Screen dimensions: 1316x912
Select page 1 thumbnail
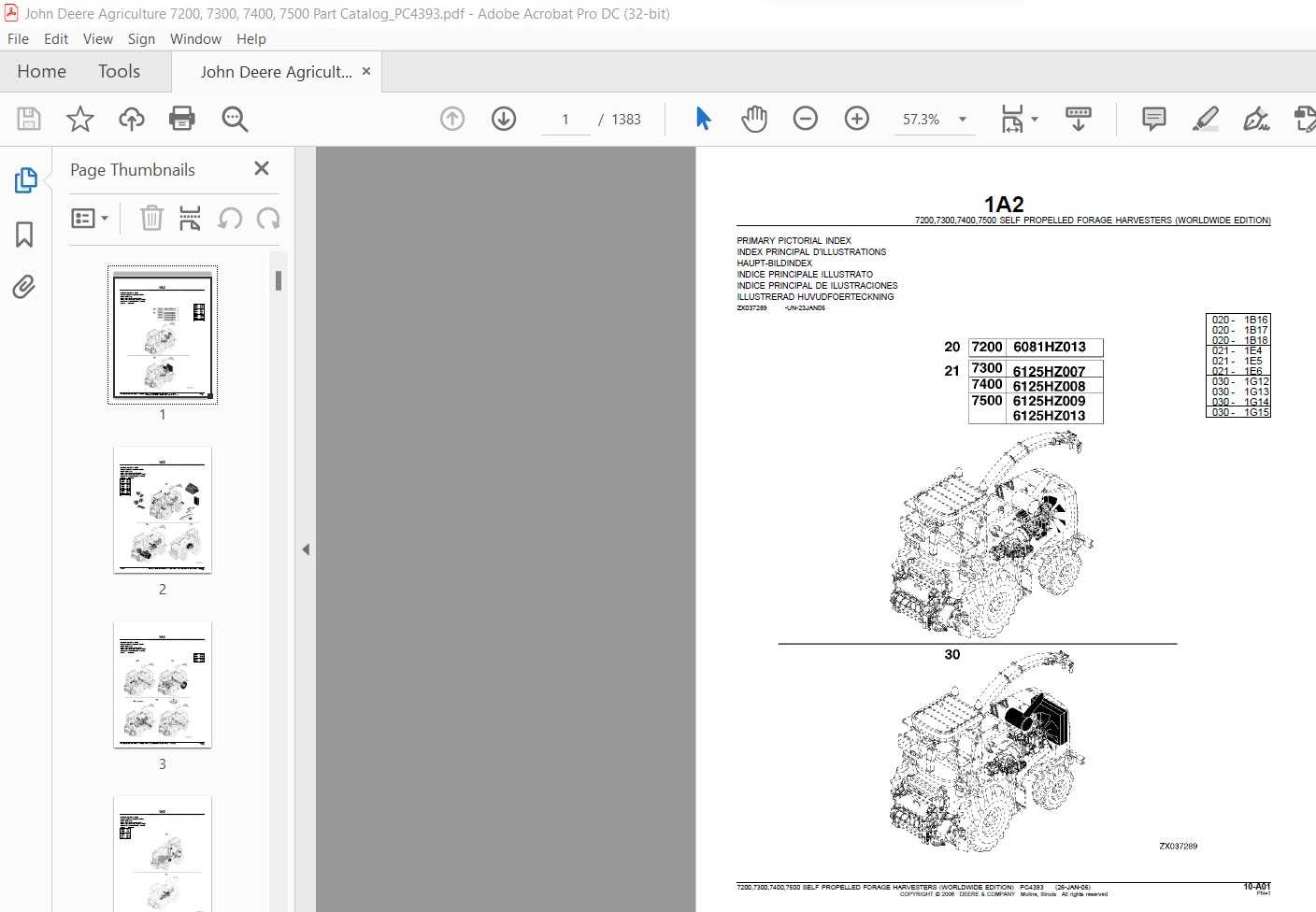(163, 335)
